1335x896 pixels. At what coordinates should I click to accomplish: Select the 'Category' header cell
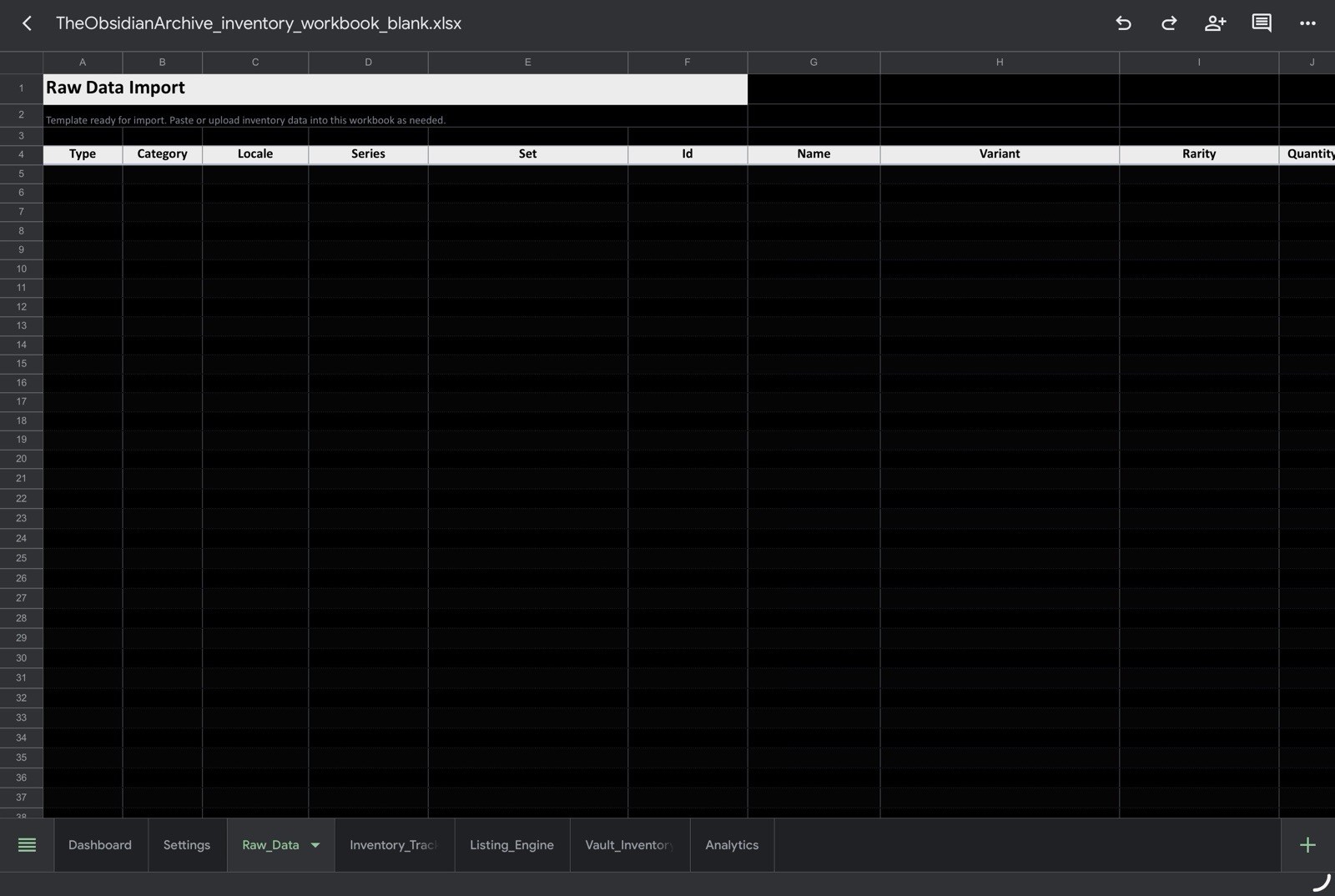162,154
